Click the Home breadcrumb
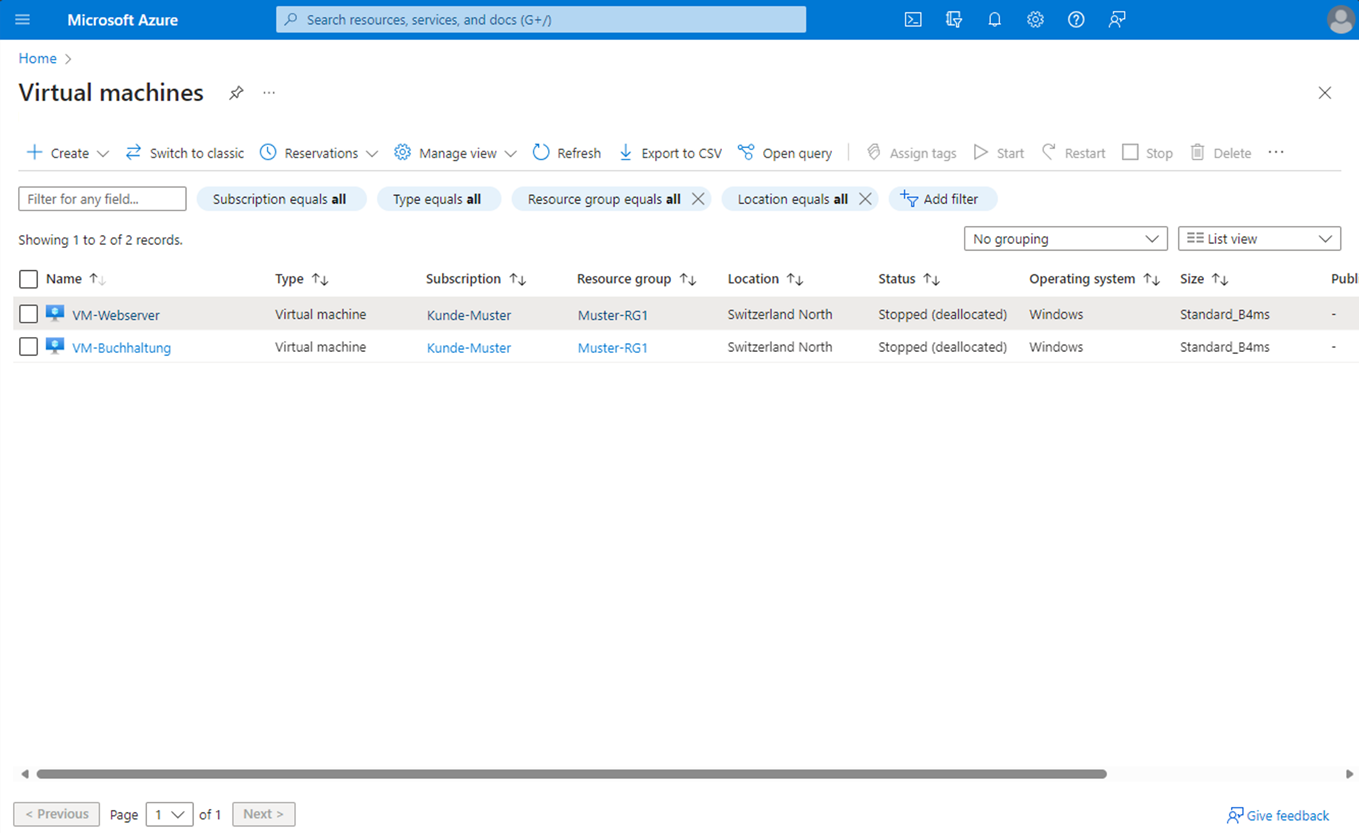Screen dimensions: 1359x833 [x=37, y=59]
